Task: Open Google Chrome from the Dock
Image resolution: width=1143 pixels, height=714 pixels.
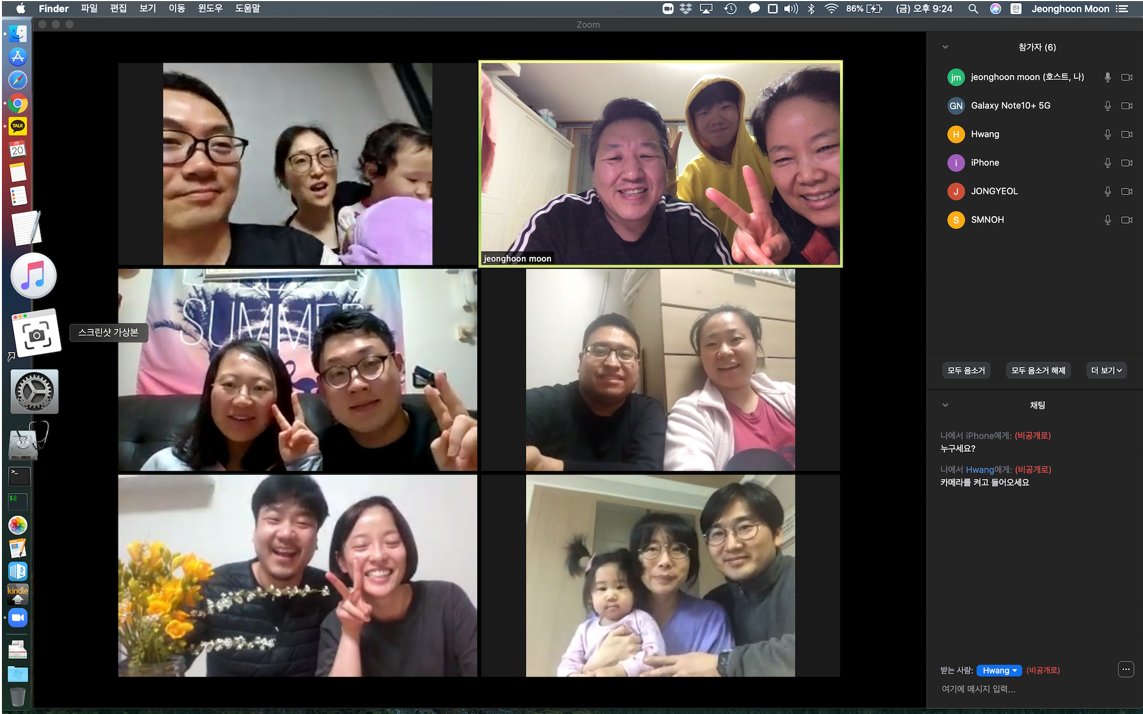Action: [x=17, y=104]
